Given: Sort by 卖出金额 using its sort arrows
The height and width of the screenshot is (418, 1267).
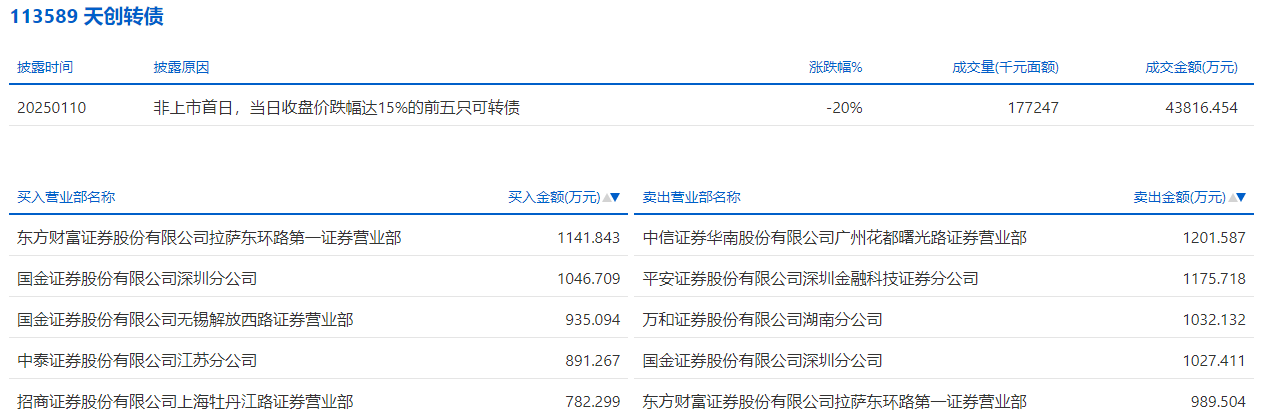Looking at the screenshot, I should 1237,198.
